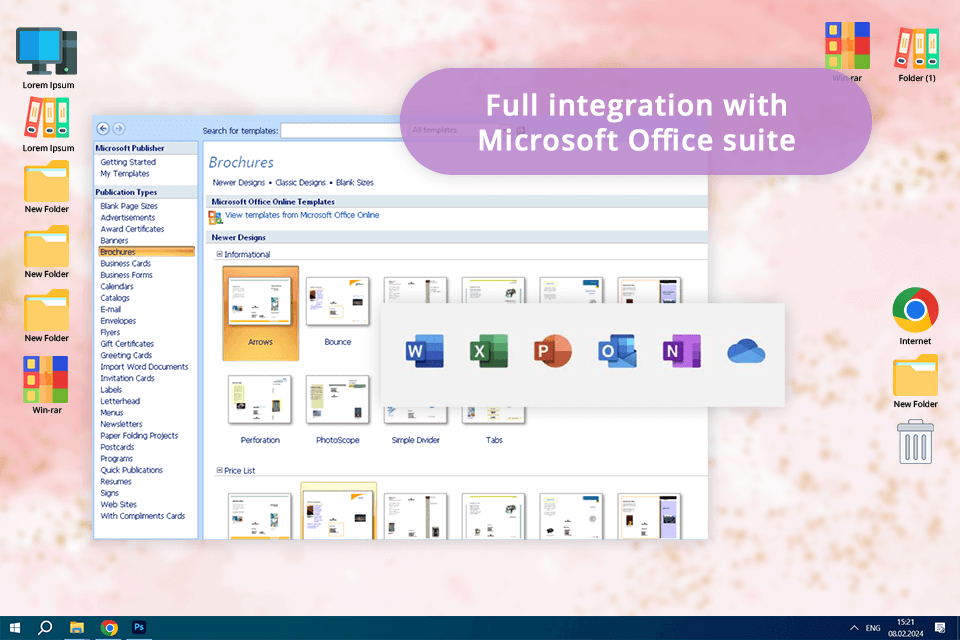Open the notification center icon in the tray
This screenshot has height=640, width=960.
pyautogui.click(x=940, y=628)
